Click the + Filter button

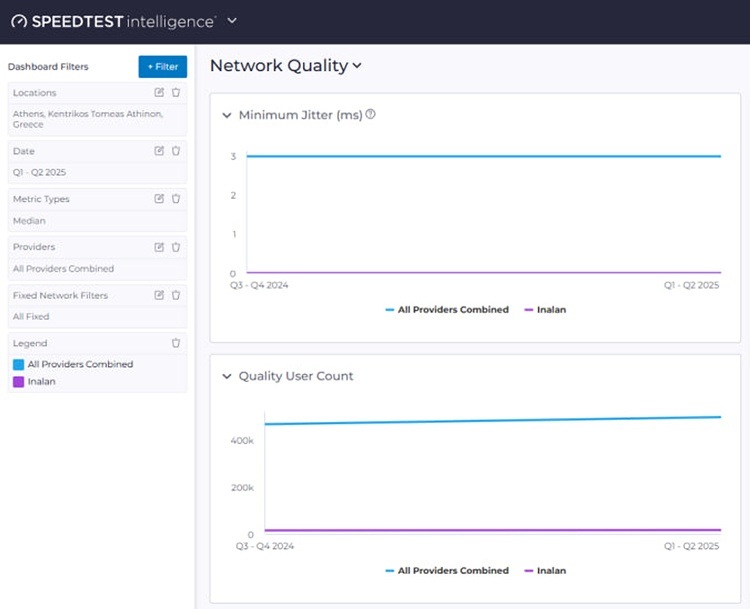(162, 67)
